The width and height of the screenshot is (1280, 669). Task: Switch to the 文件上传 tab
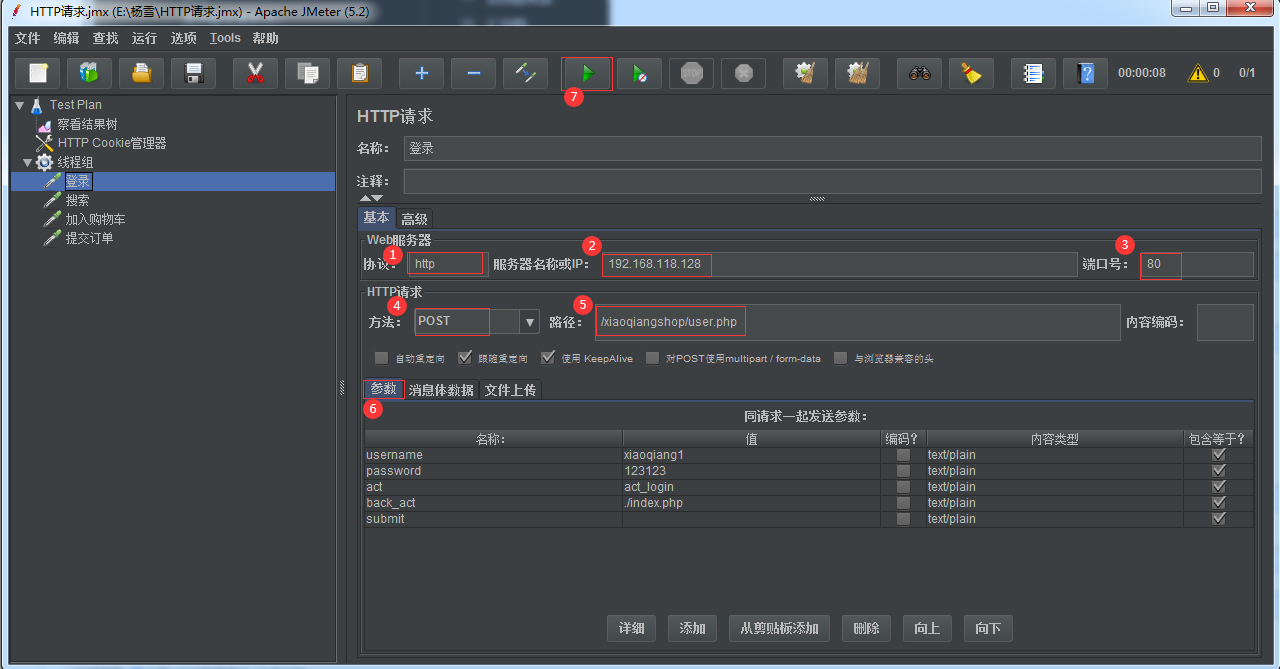click(x=511, y=390)
